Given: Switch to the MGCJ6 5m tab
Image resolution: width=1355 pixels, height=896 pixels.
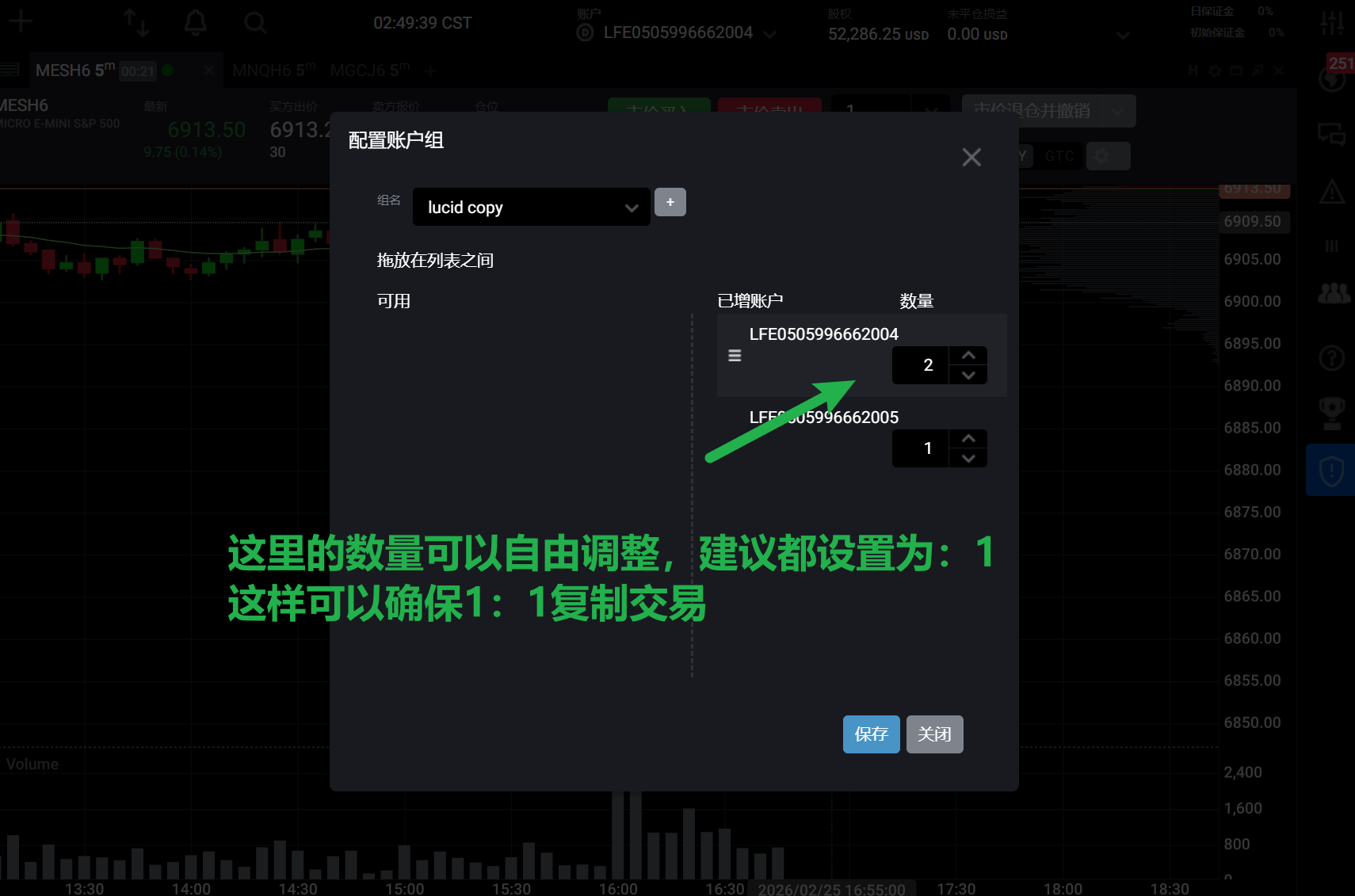Looking at the screenshot, I should 368,71.
